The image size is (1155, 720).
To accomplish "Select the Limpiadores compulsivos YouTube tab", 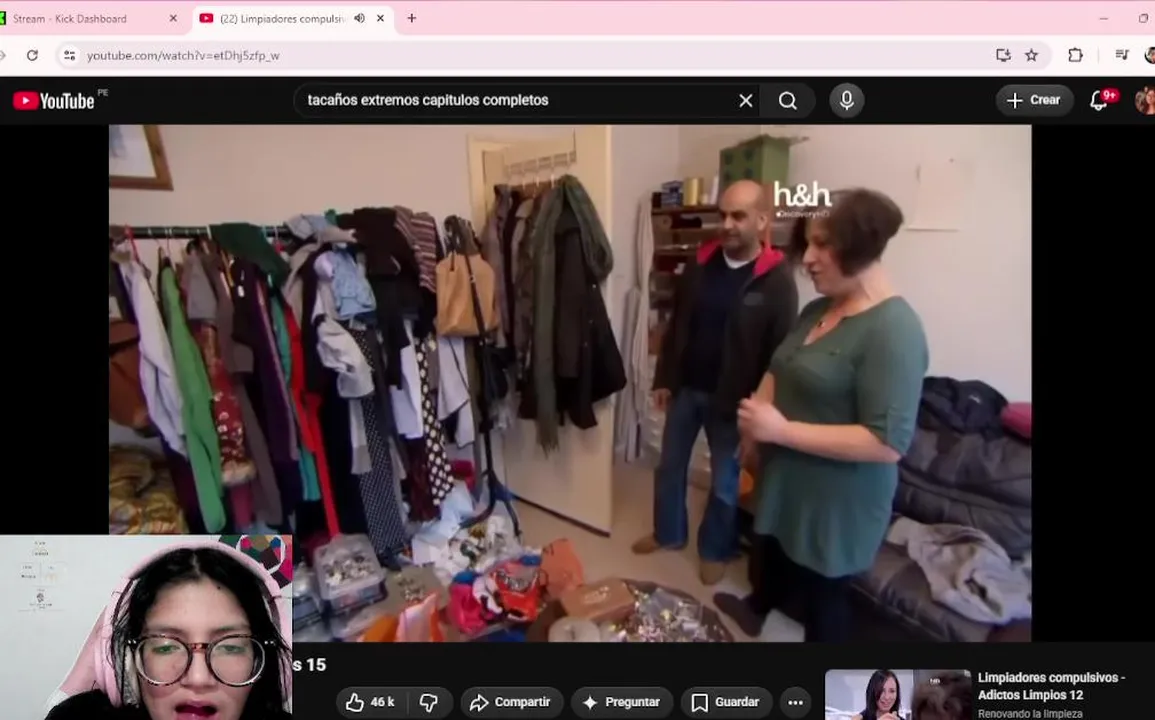I will tap(283, 18).
